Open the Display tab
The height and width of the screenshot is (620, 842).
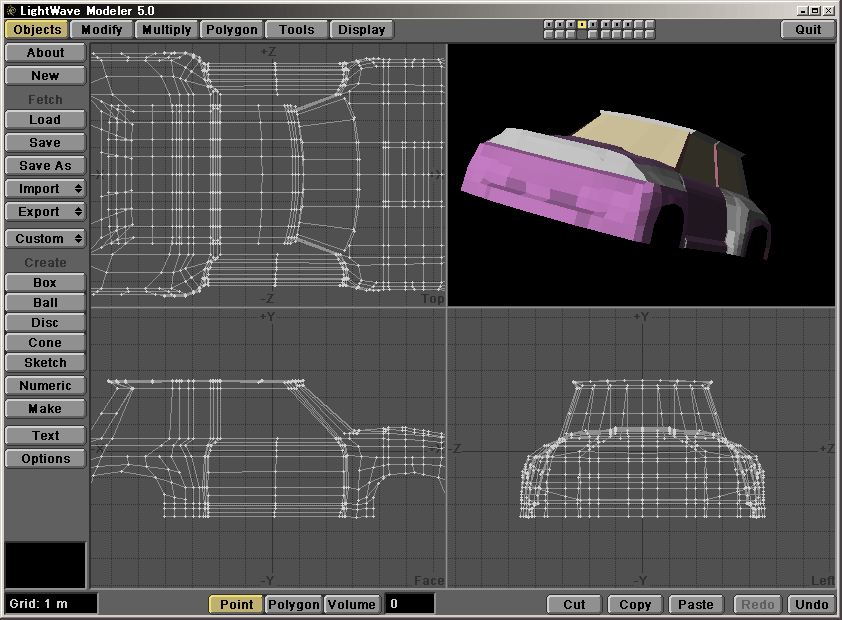(361, 30)
